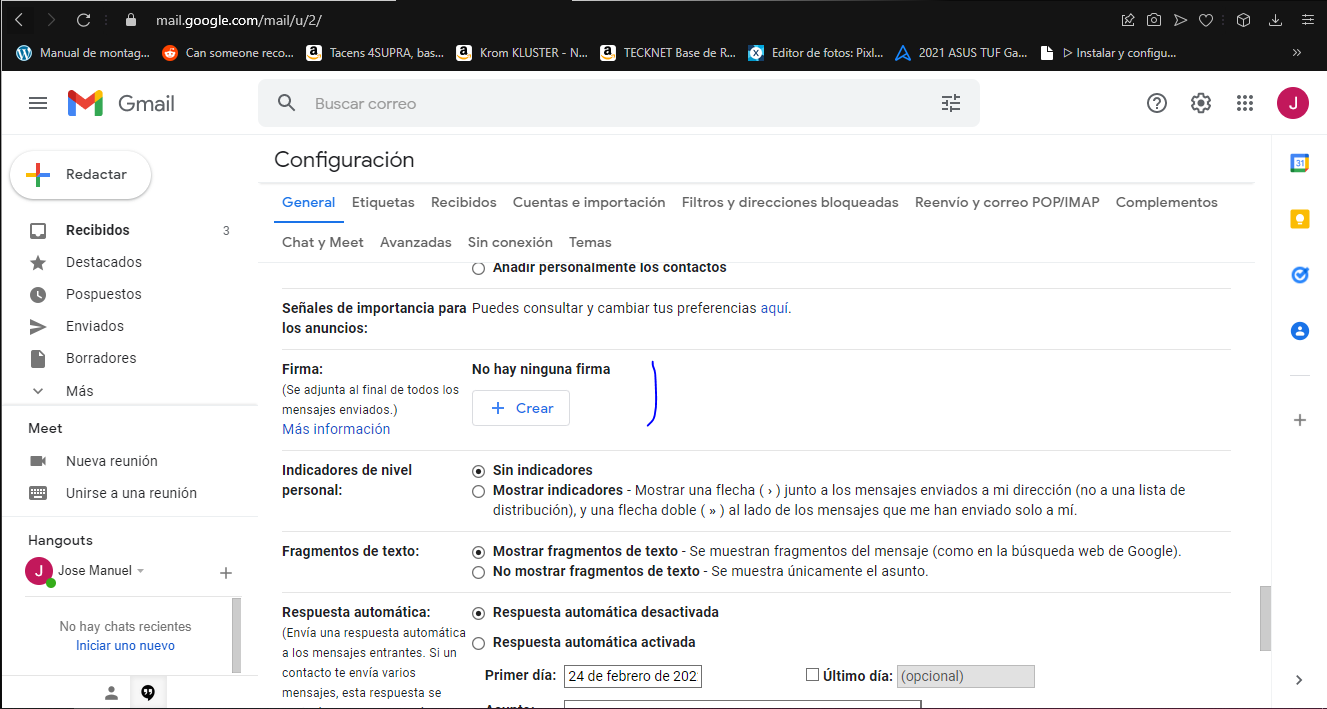Open Chat y Meet settings tab
The height and width of the screenshot is (709, 1327).
point(323,242)
